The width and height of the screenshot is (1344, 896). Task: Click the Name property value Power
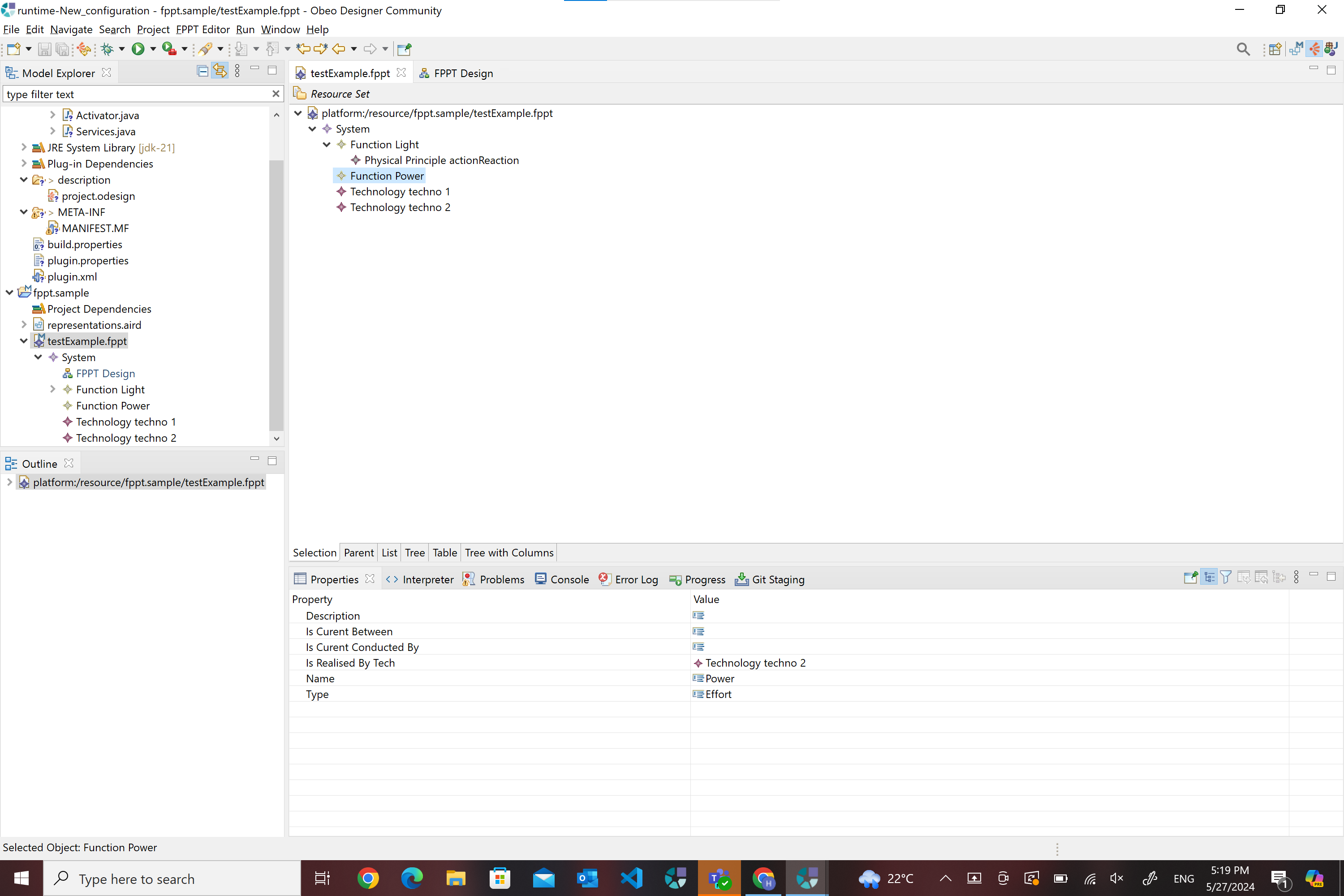pyautogui.click(x=719, y=678)
